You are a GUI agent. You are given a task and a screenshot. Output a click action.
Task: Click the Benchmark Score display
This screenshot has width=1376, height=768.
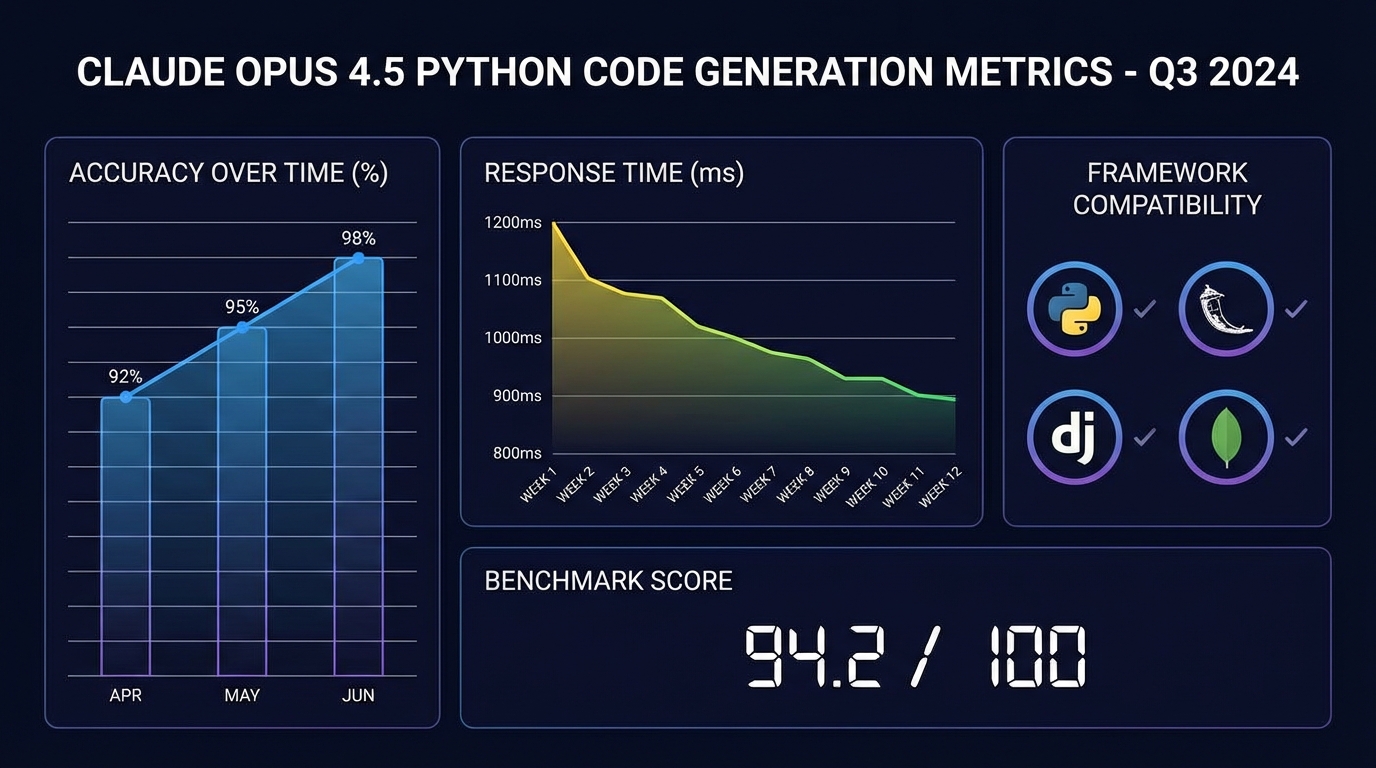tap(917, 655)
